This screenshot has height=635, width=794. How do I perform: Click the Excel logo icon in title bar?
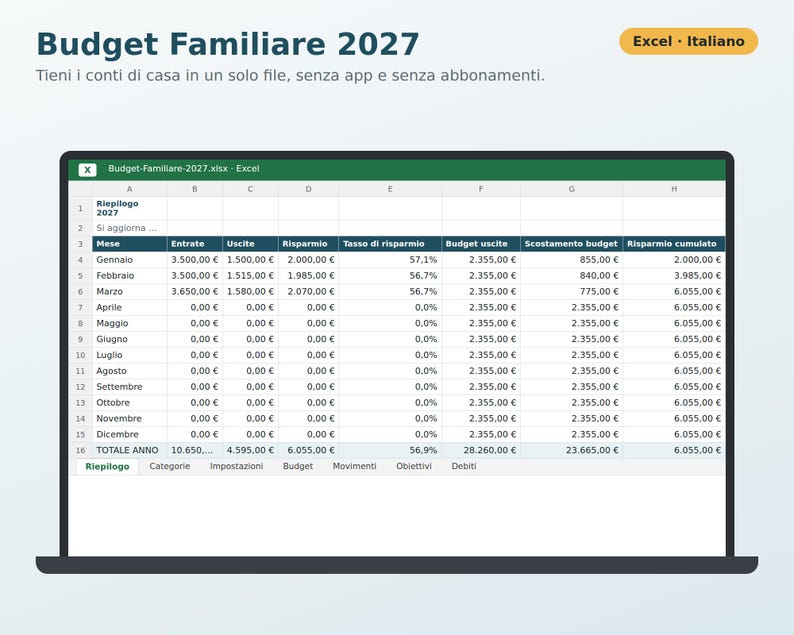tap(88, 170)
